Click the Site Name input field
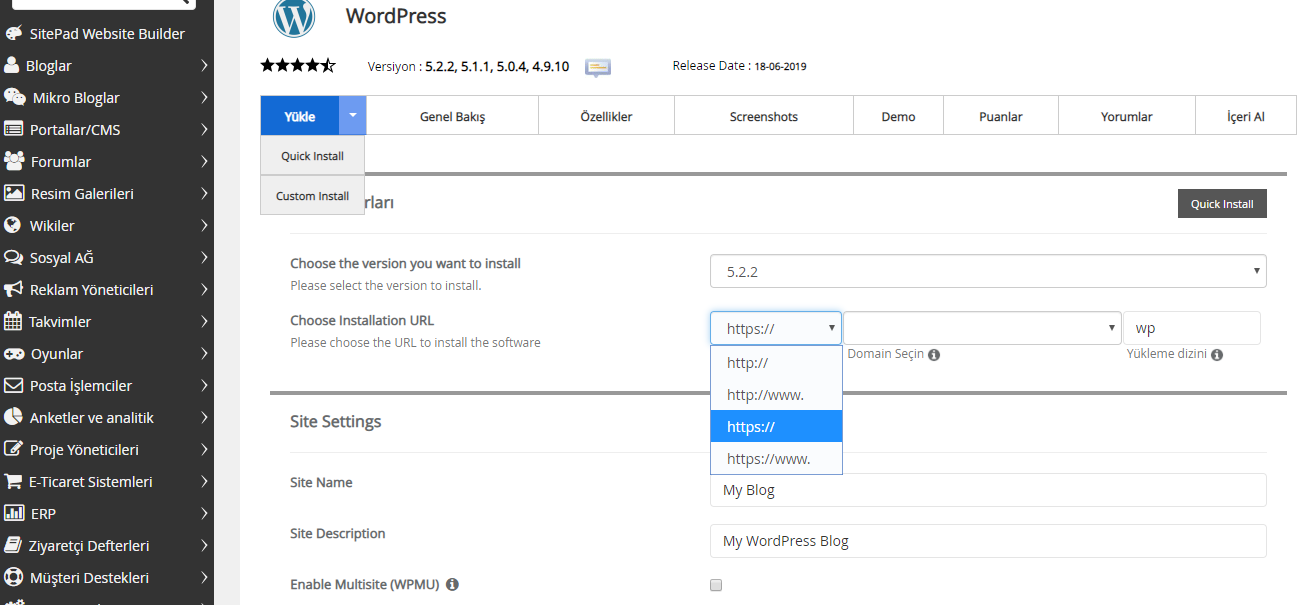This screenshot has height=605, width=1313. point(988,490)
